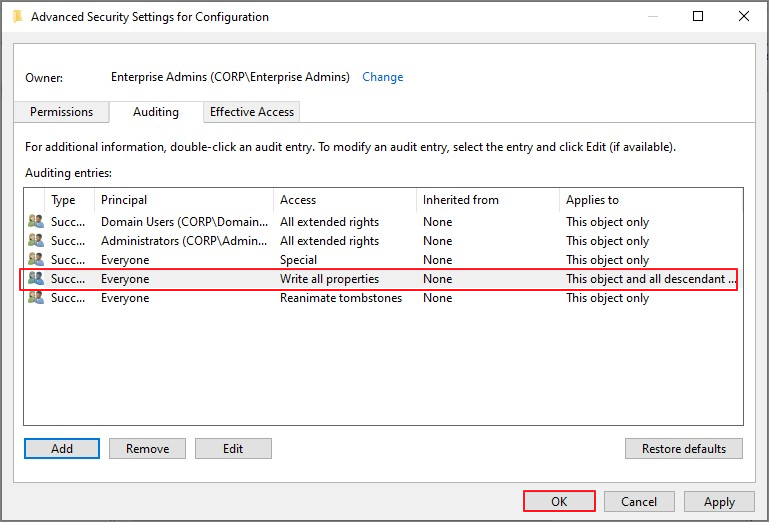769x522 pixels.
Task: Switch to the Permissions tab
Action: click(x=61, y=112)
